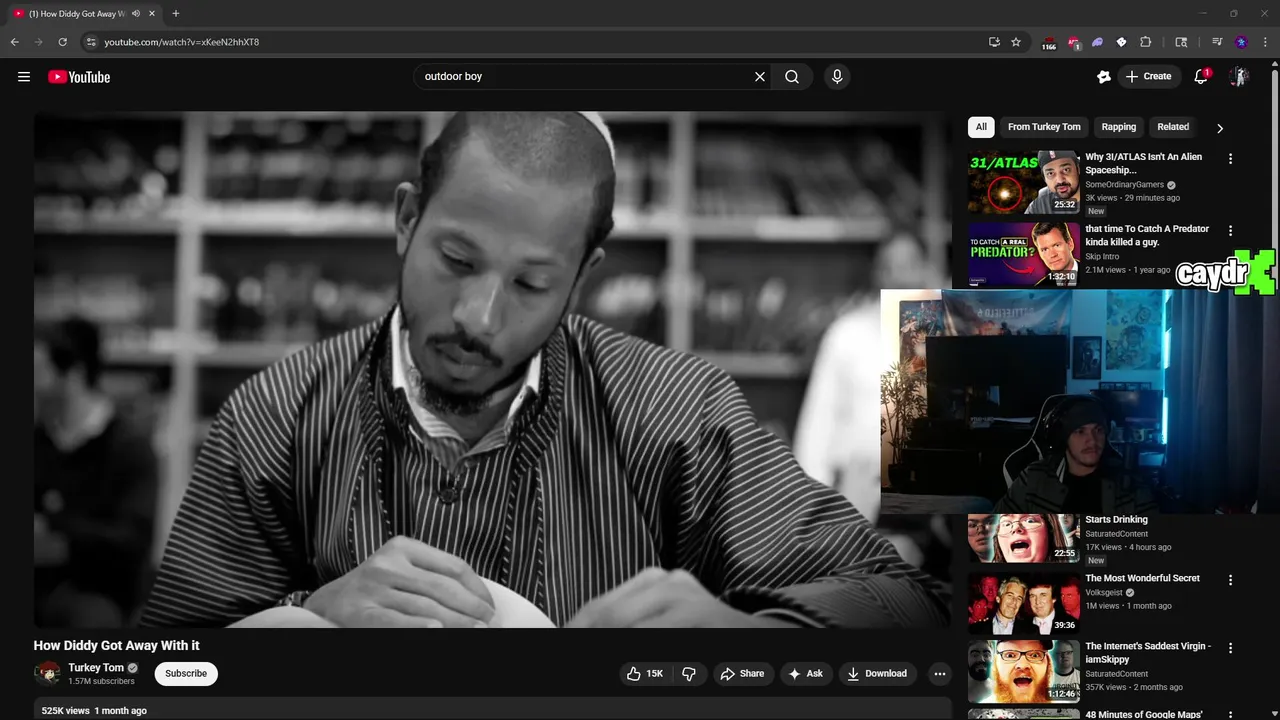Open Turkey Tom channel avatar
Screen dimensions: 1280x720
tap(47, 674)
